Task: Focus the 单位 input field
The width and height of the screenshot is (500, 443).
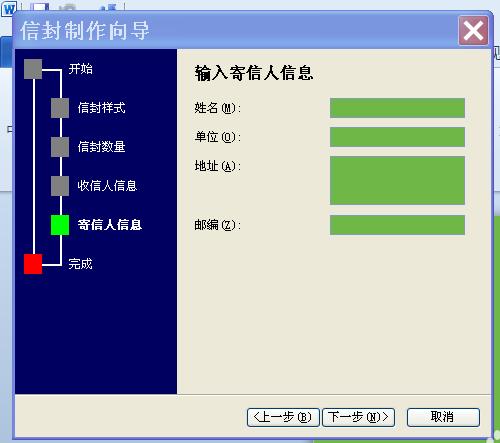Action: point(397,137)
